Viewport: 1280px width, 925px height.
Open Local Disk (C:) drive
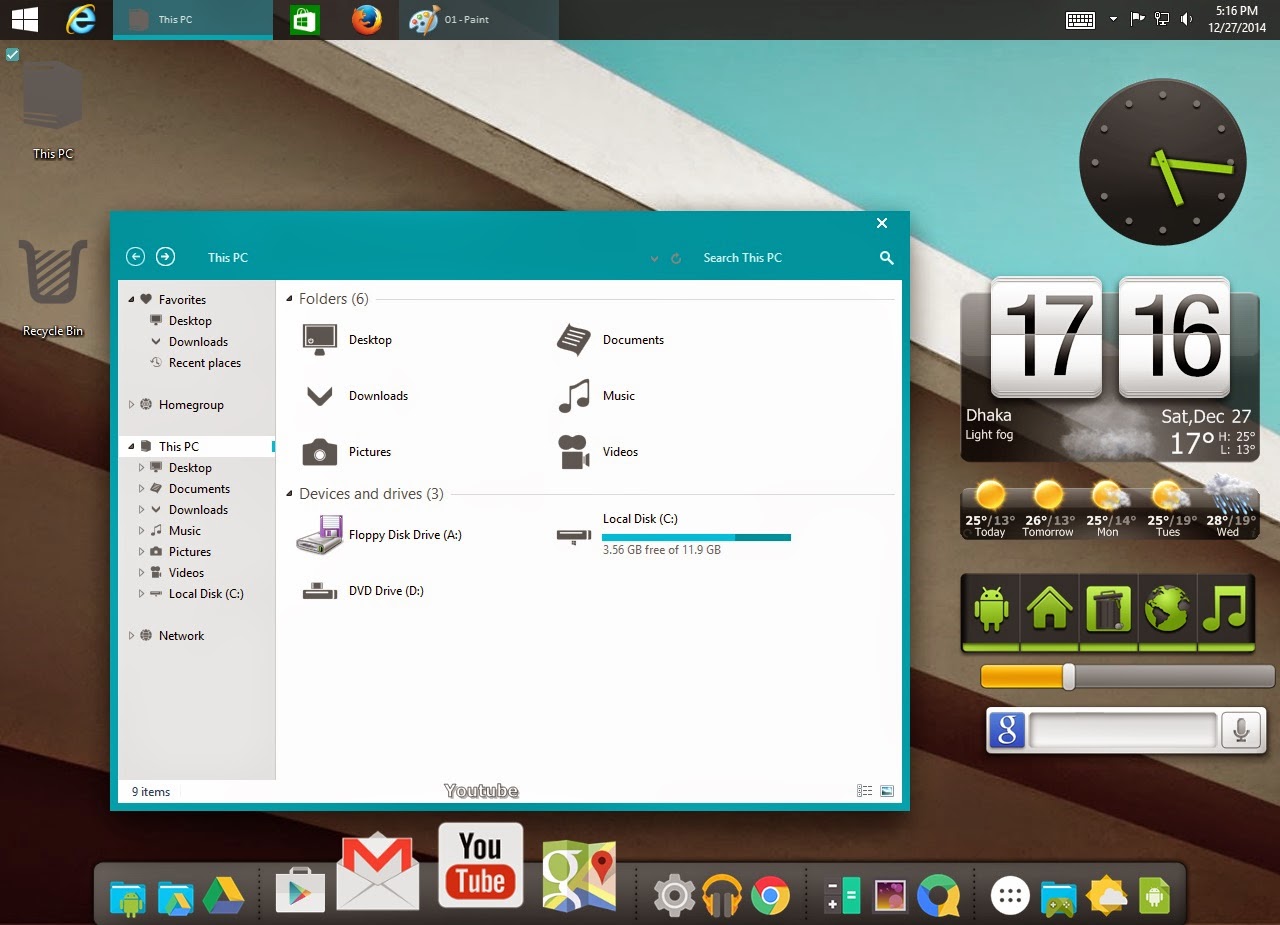point(673,535)
